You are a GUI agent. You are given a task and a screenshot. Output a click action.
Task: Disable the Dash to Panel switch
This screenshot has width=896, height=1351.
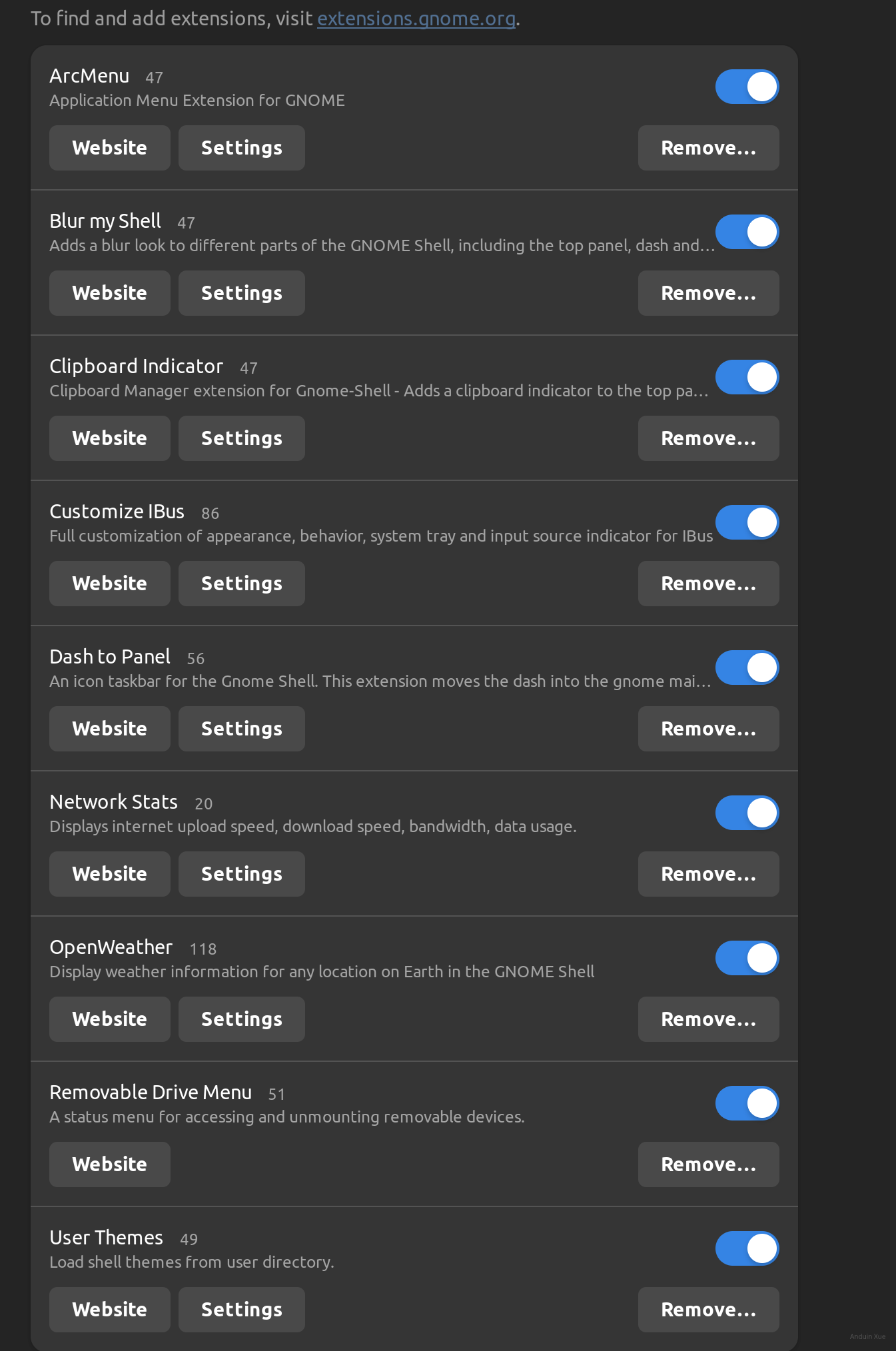point(747,668)
